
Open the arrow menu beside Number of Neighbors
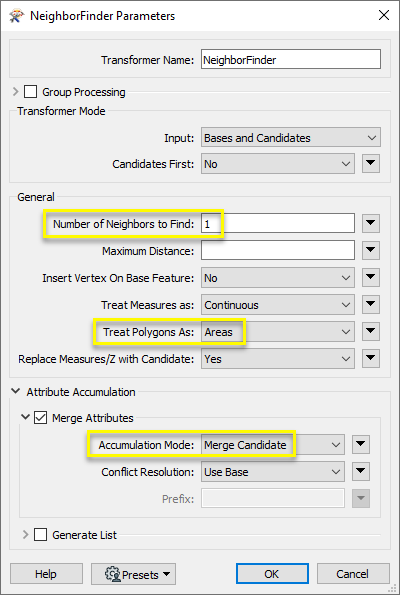(x=371, y=223)
